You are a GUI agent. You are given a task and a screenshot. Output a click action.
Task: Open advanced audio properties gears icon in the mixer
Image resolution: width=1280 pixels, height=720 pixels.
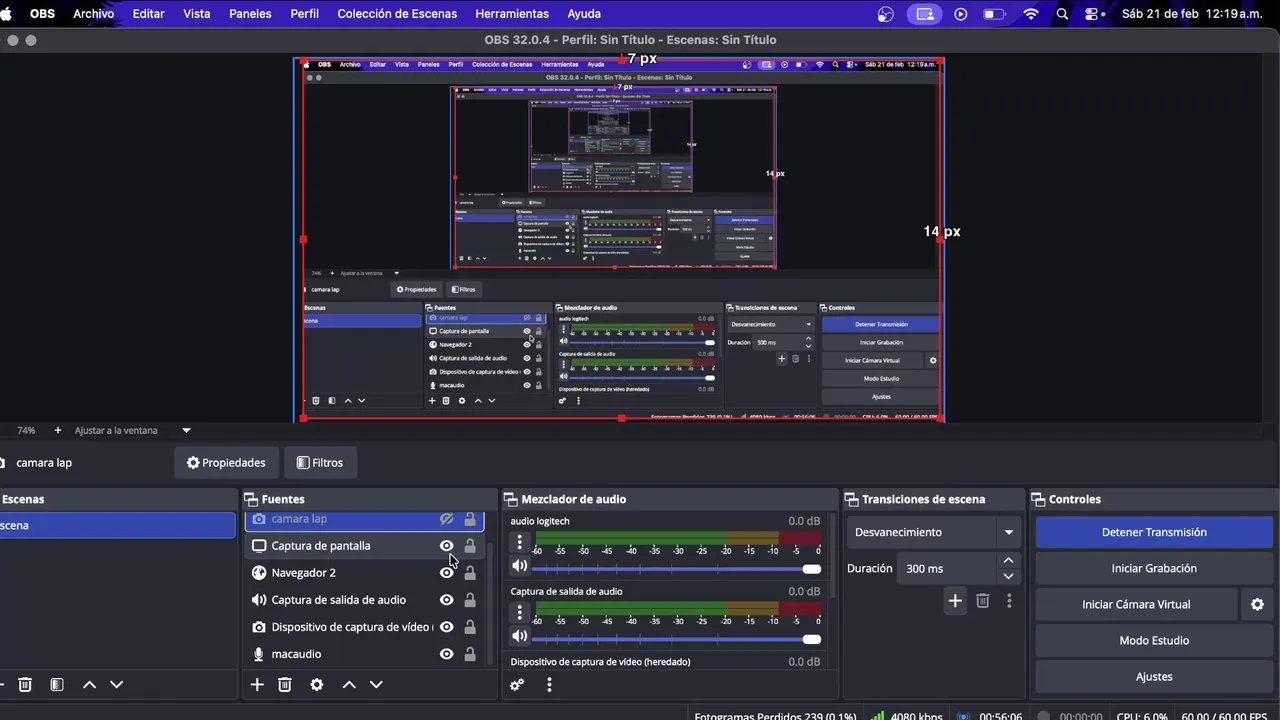tap(517, 684)
